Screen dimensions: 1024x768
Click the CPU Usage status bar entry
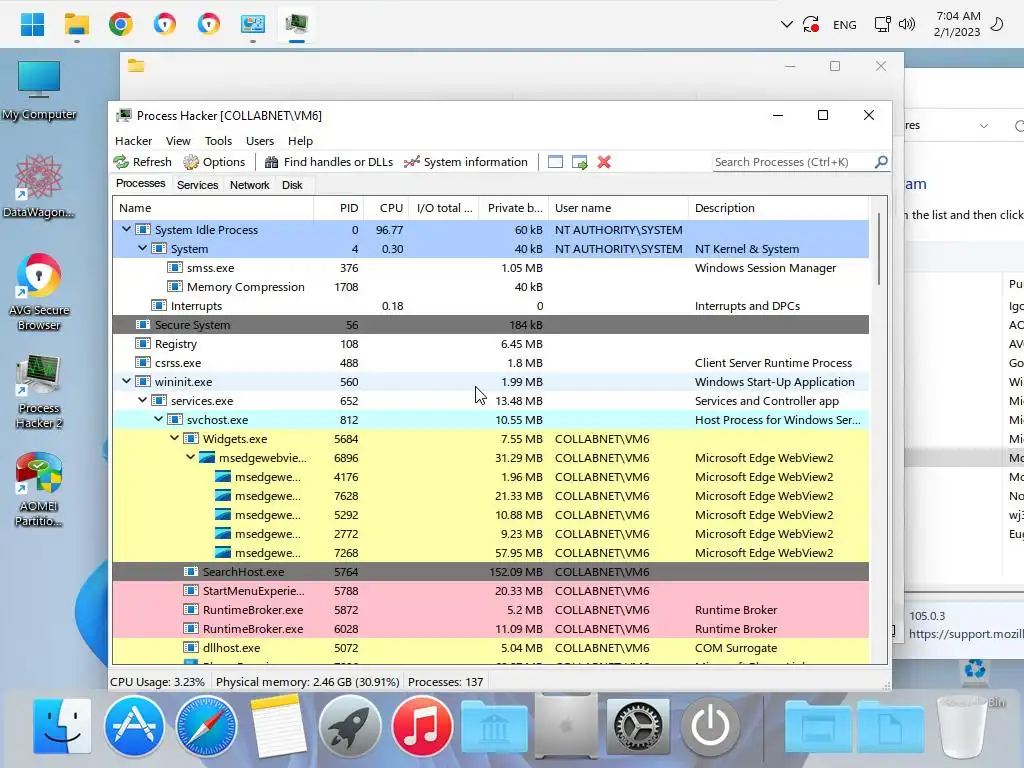[157, 682]
